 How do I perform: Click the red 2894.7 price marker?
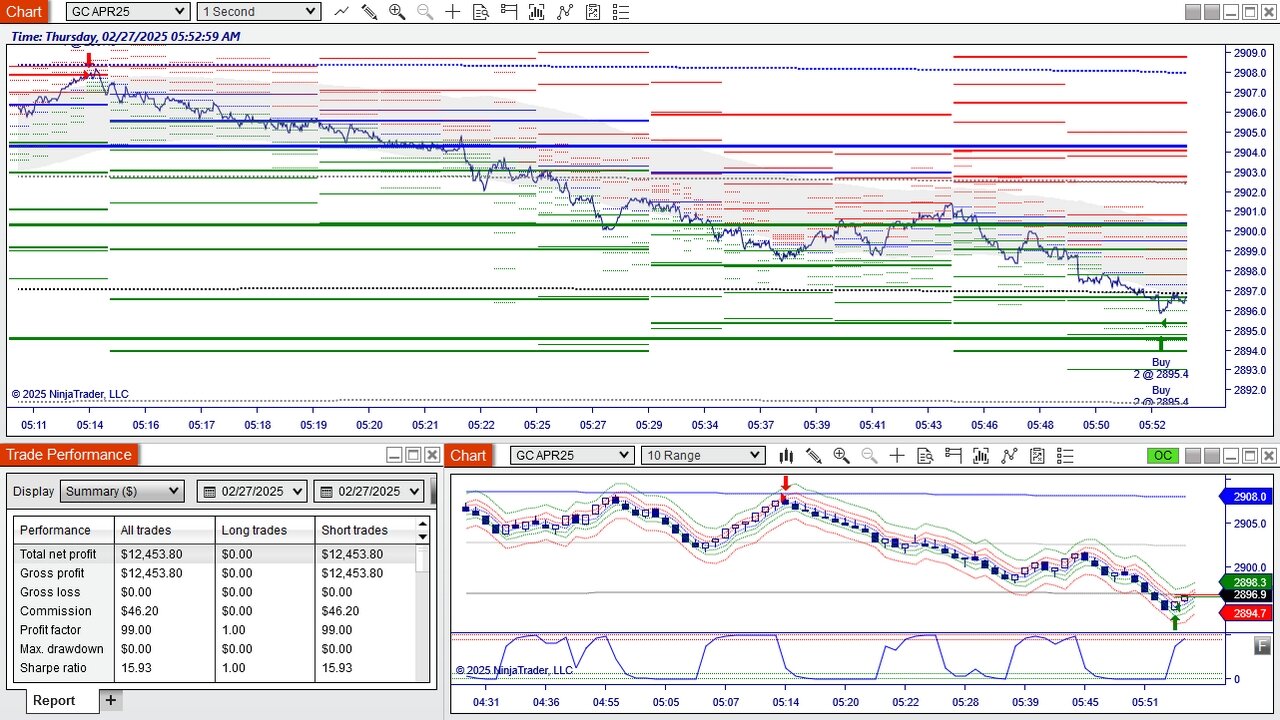click(x=1246, y=613)
